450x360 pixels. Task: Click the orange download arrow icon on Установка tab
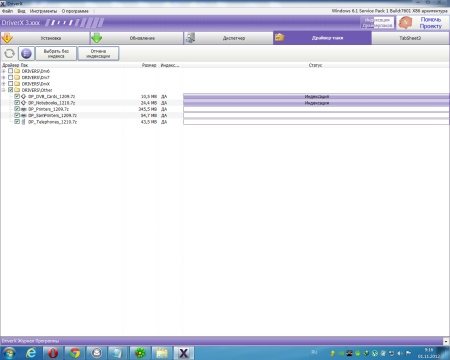pyautogui.click(x=7, y=38)
